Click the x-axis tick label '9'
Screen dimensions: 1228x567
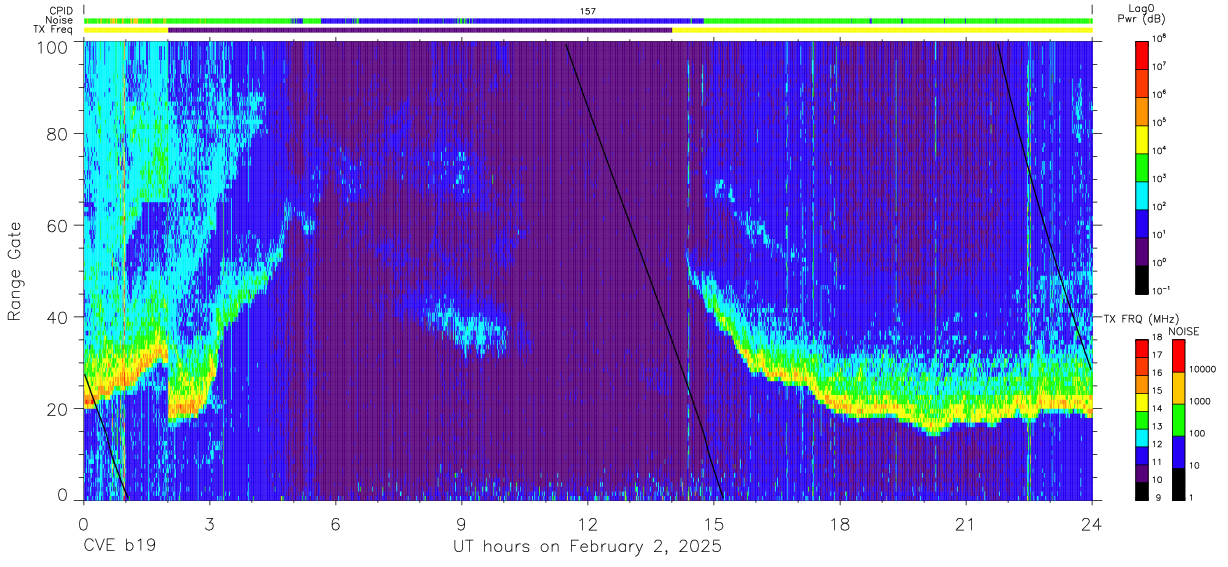tap(462, 524)
